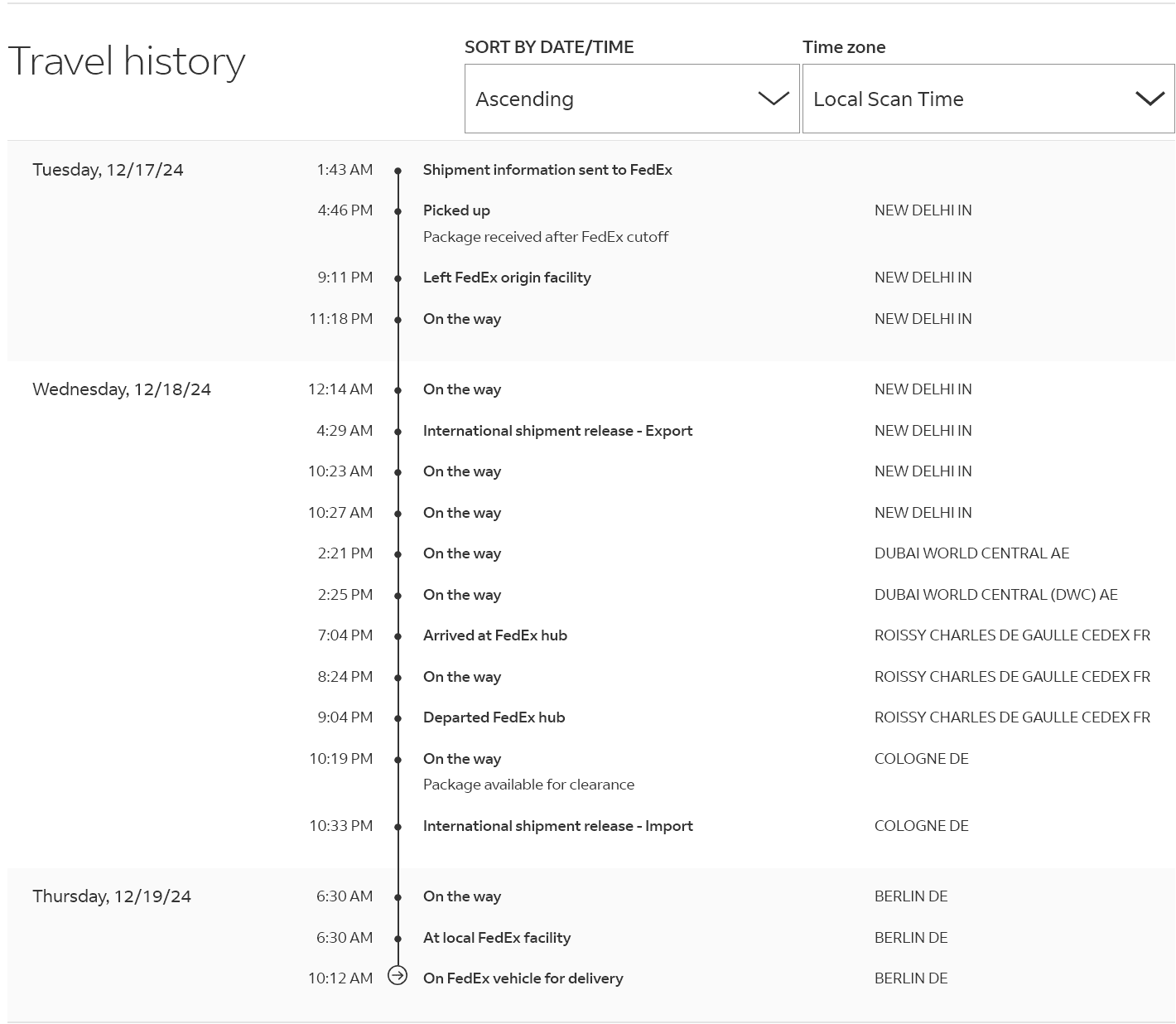Click the Thursday, 12/19/24 date heading
1176x1024 pixels.
[x=112, y=896]
